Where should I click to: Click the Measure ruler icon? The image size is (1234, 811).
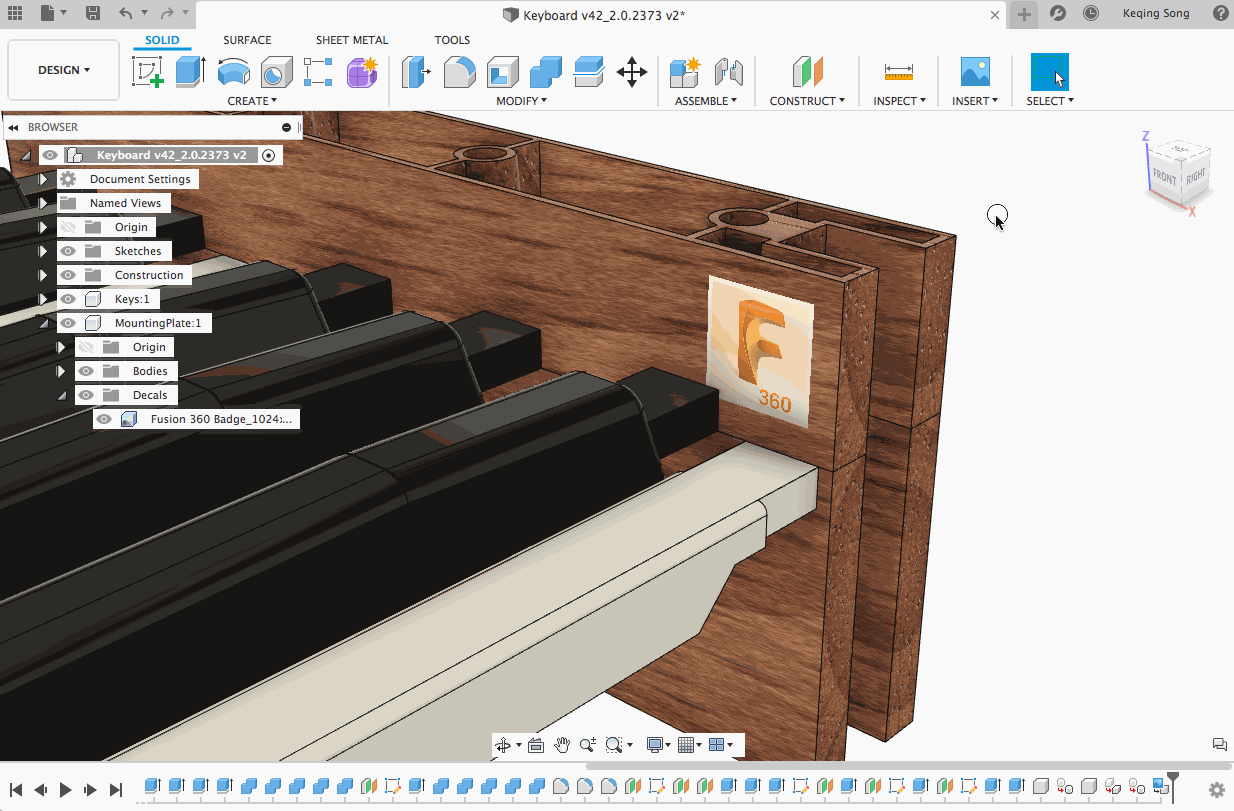[x=899, y=72]
